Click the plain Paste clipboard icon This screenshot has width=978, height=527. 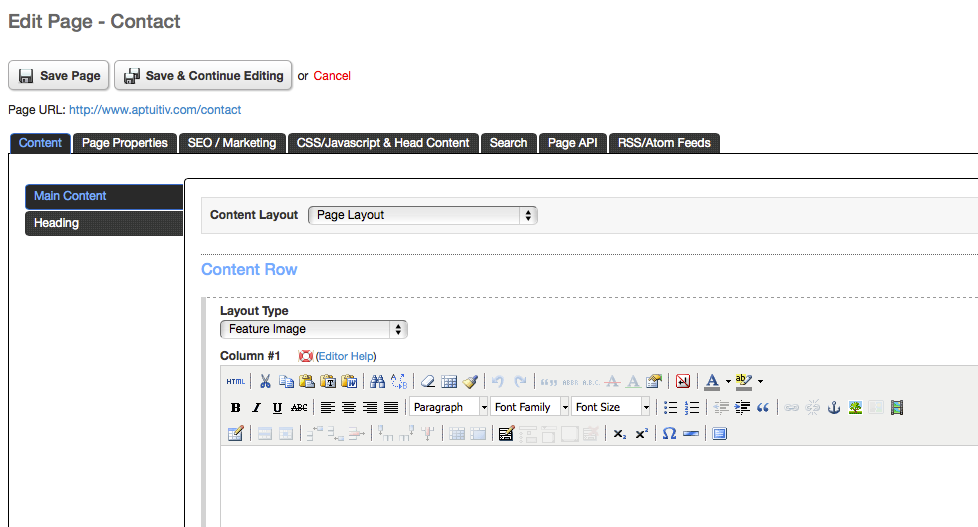[307, 381]
